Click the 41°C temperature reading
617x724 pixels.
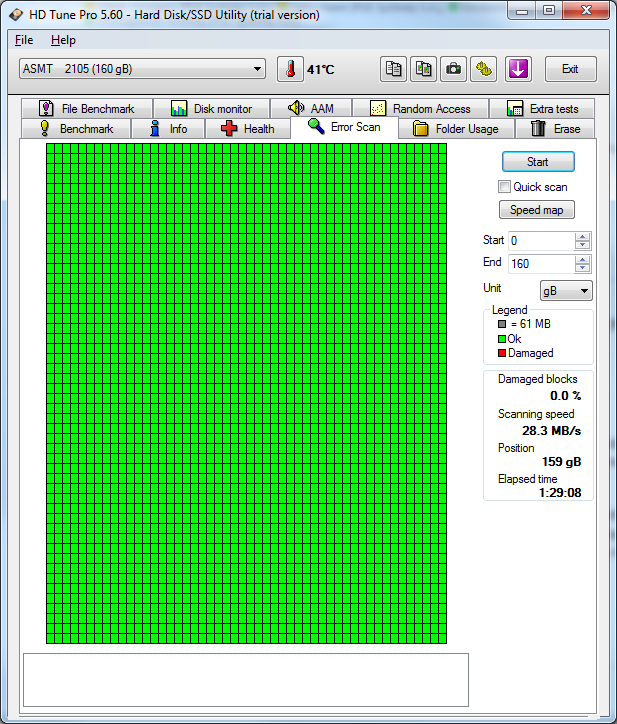pyautogui.click(x=321, y=70)
